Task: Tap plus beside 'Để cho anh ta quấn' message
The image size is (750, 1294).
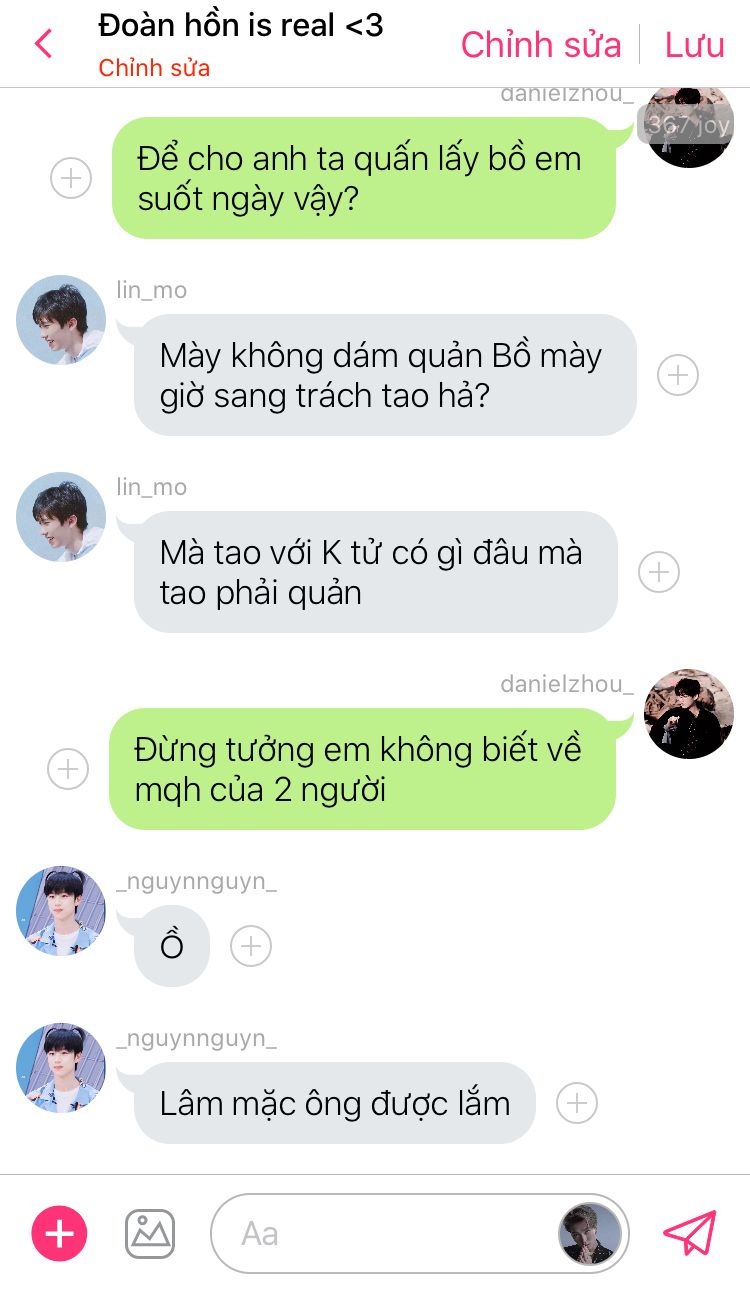Action: [71, 179]
